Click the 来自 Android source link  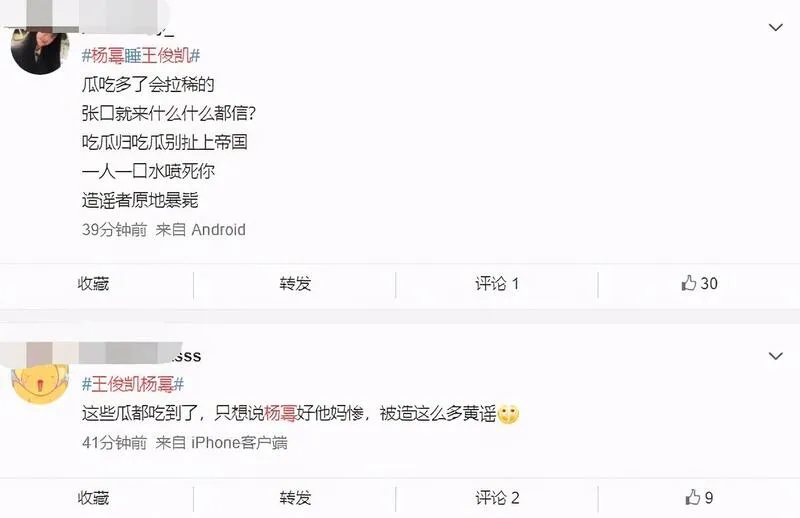pos(201,230)
